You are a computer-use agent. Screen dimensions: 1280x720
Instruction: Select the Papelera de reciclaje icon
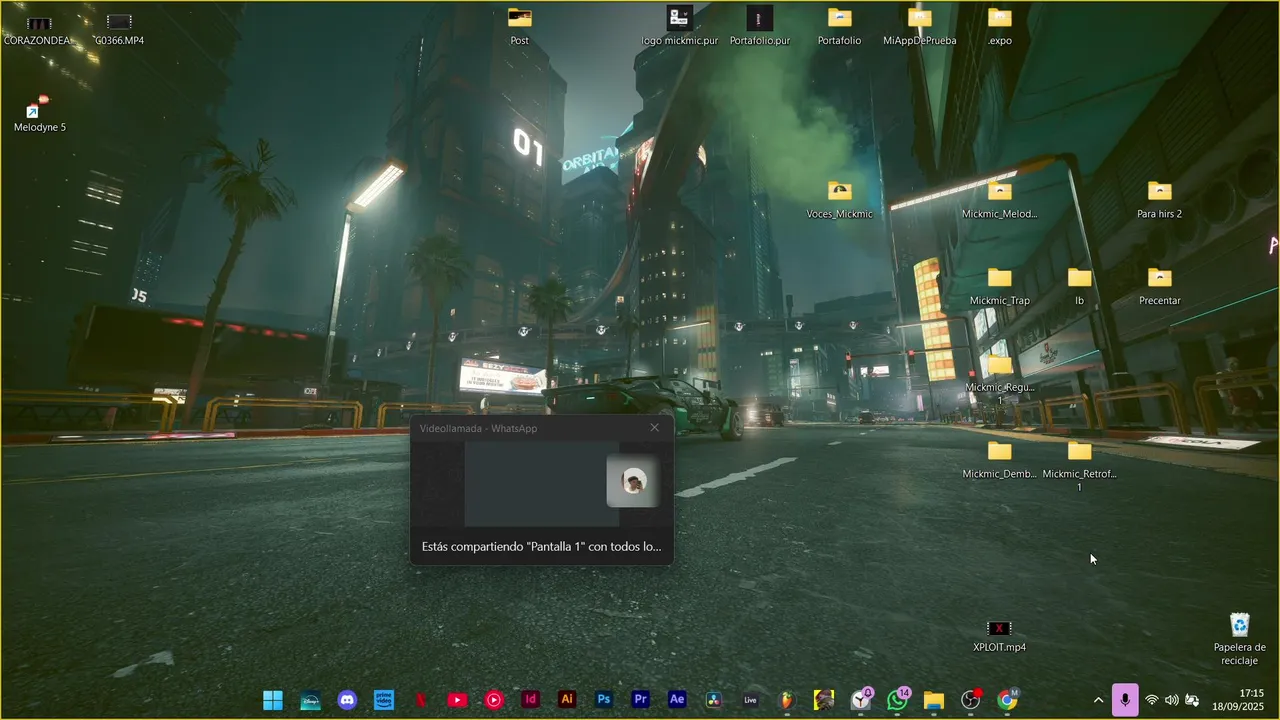(1240, 639)
